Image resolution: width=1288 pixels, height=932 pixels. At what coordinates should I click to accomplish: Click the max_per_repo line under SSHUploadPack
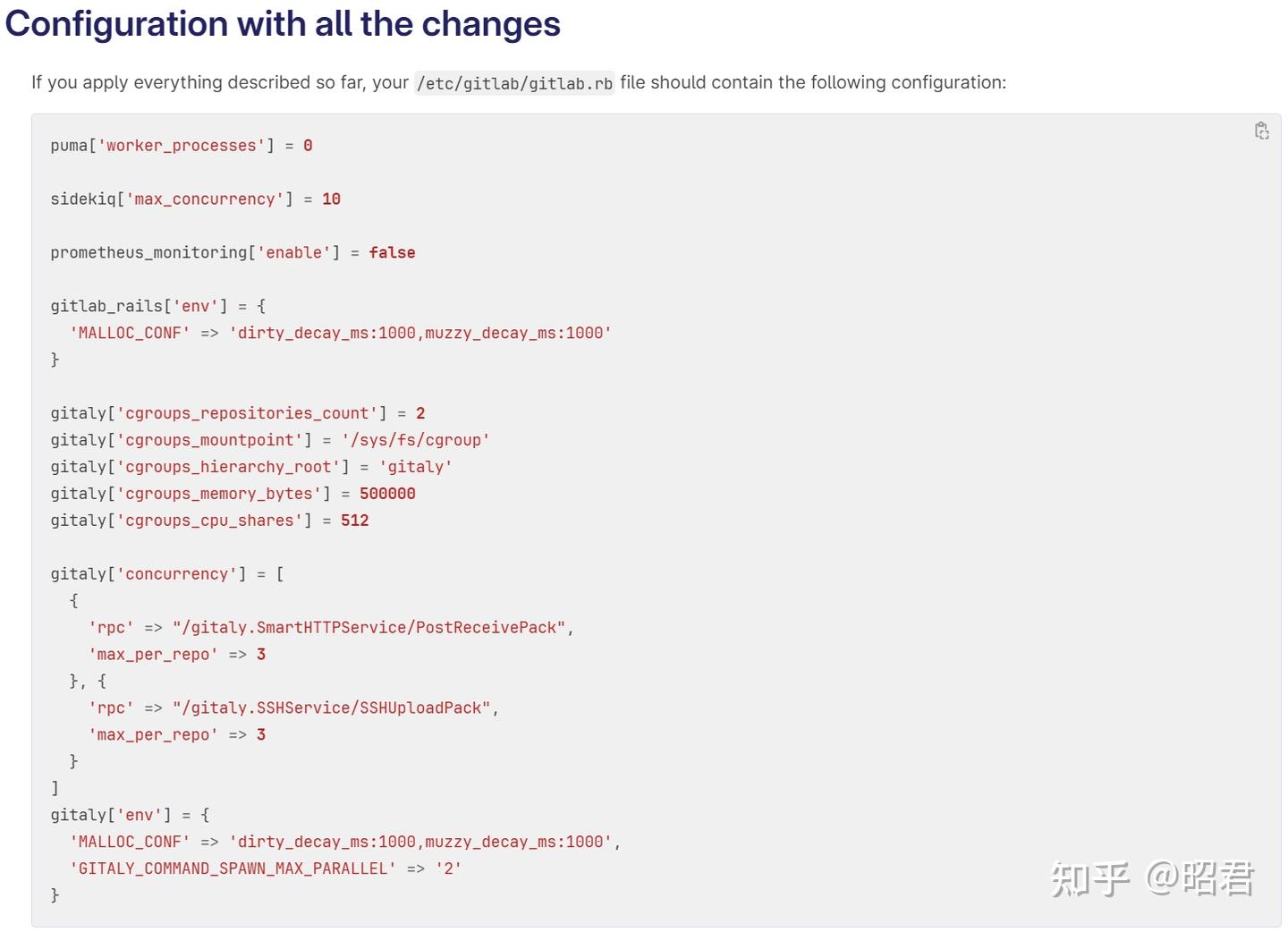(177, 735)
